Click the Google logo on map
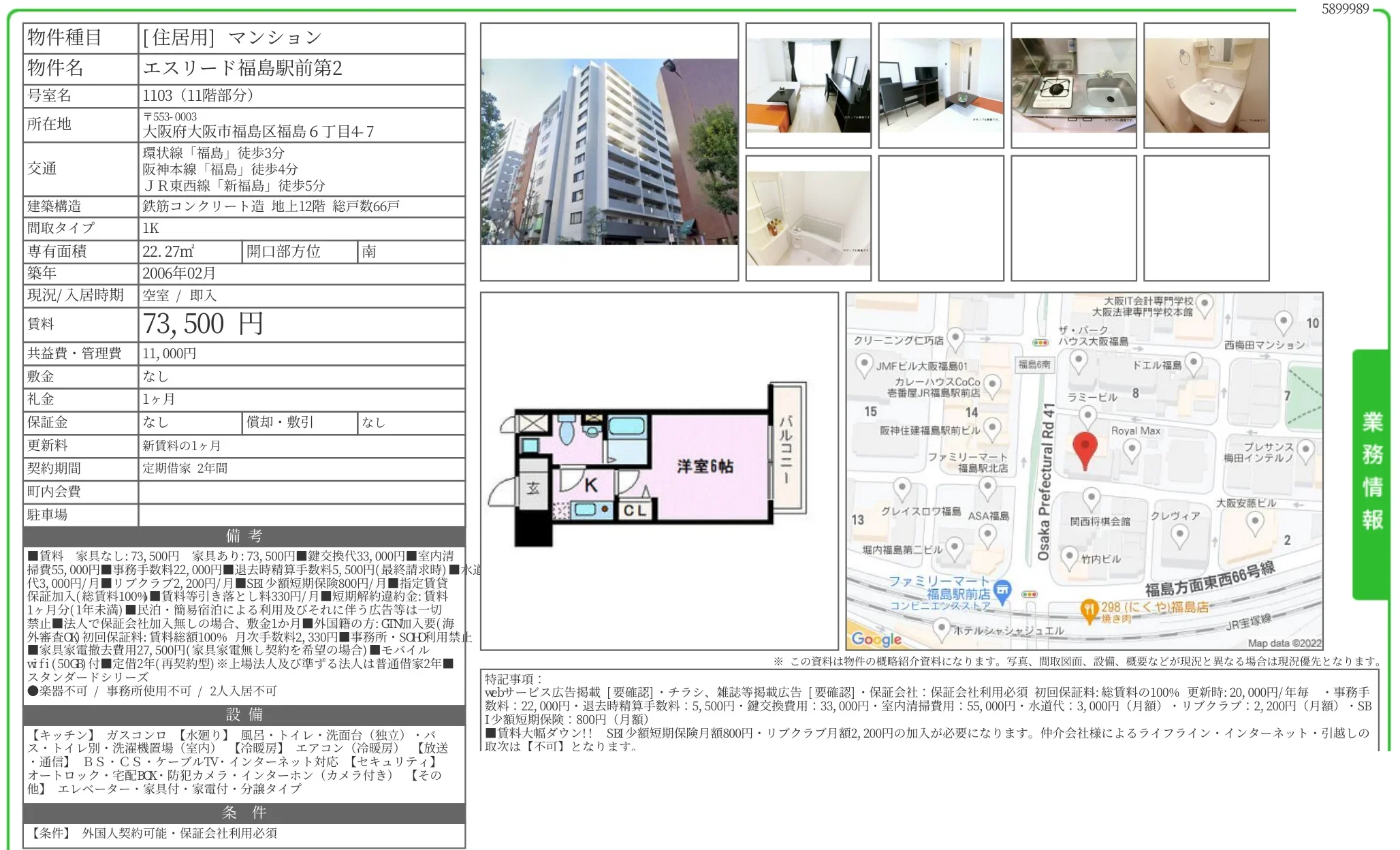Screen dimensions: 1400x850 (876, 638)
